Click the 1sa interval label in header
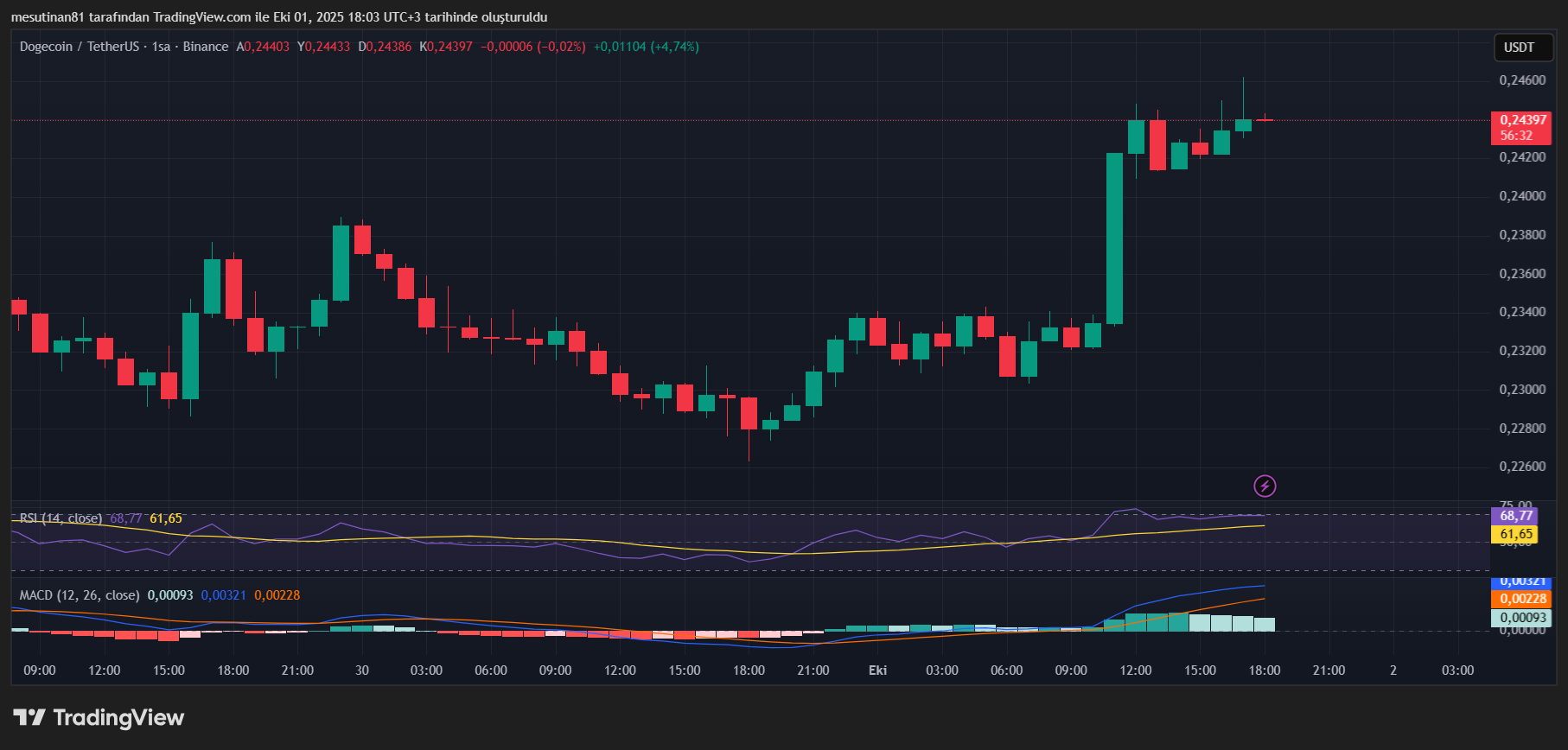 click(161, 47)
